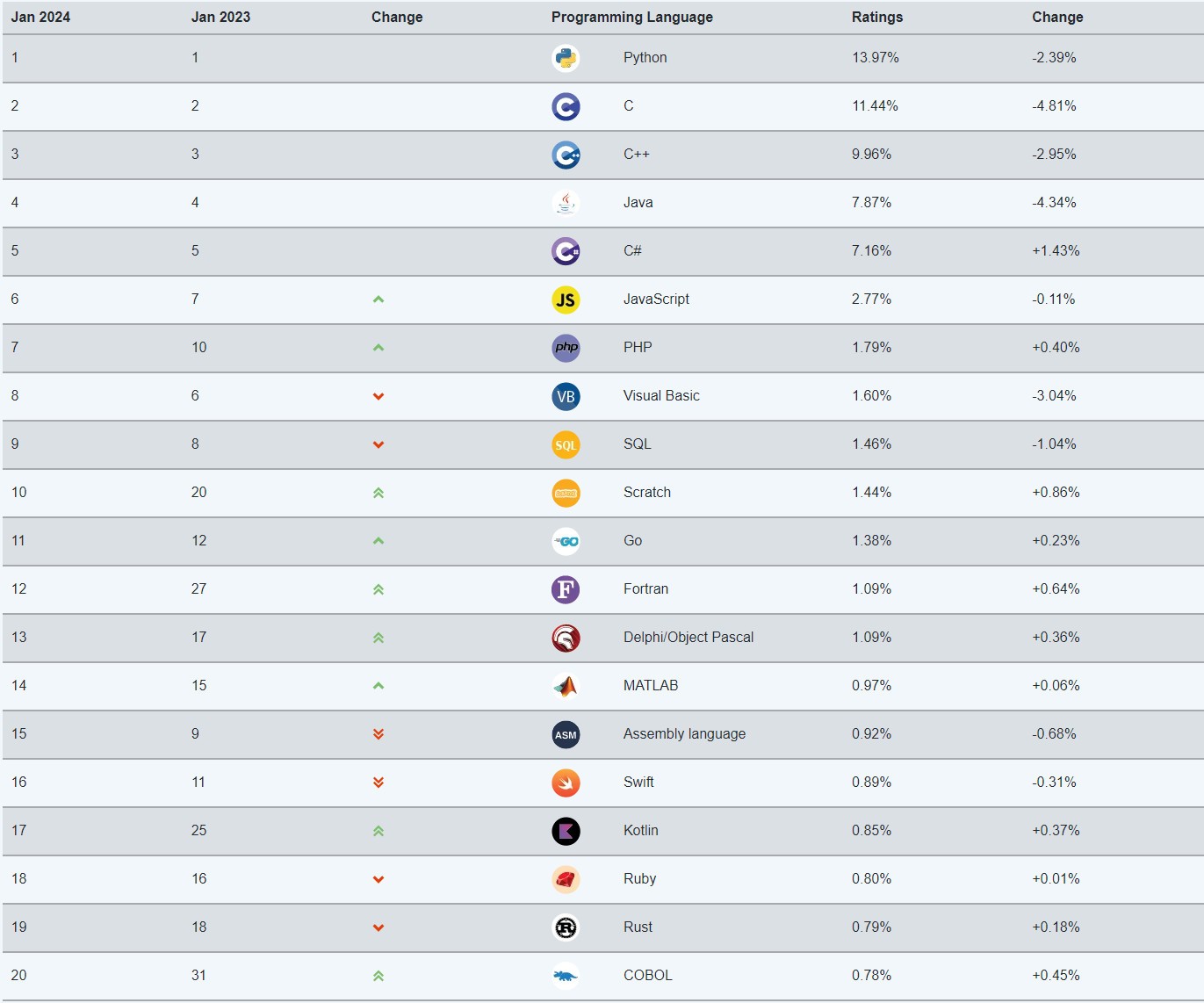Click the MATLAB logo icon
The width and height of the screenshot is (1204, 1003).
coord(566,686)
